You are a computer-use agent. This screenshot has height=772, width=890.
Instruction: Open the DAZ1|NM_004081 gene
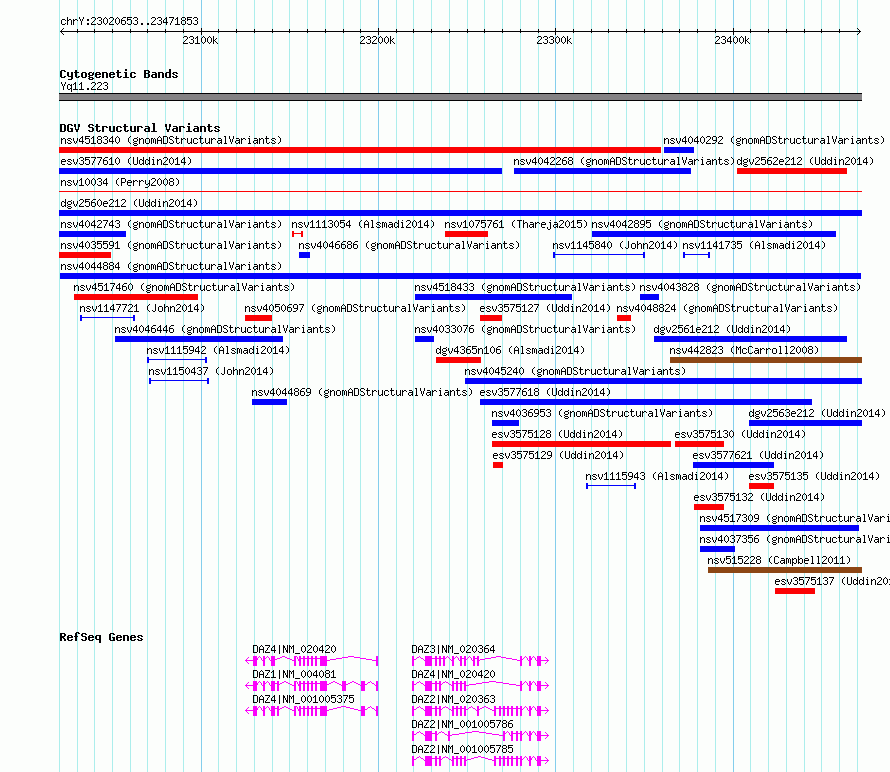click(x=294, y=674)
